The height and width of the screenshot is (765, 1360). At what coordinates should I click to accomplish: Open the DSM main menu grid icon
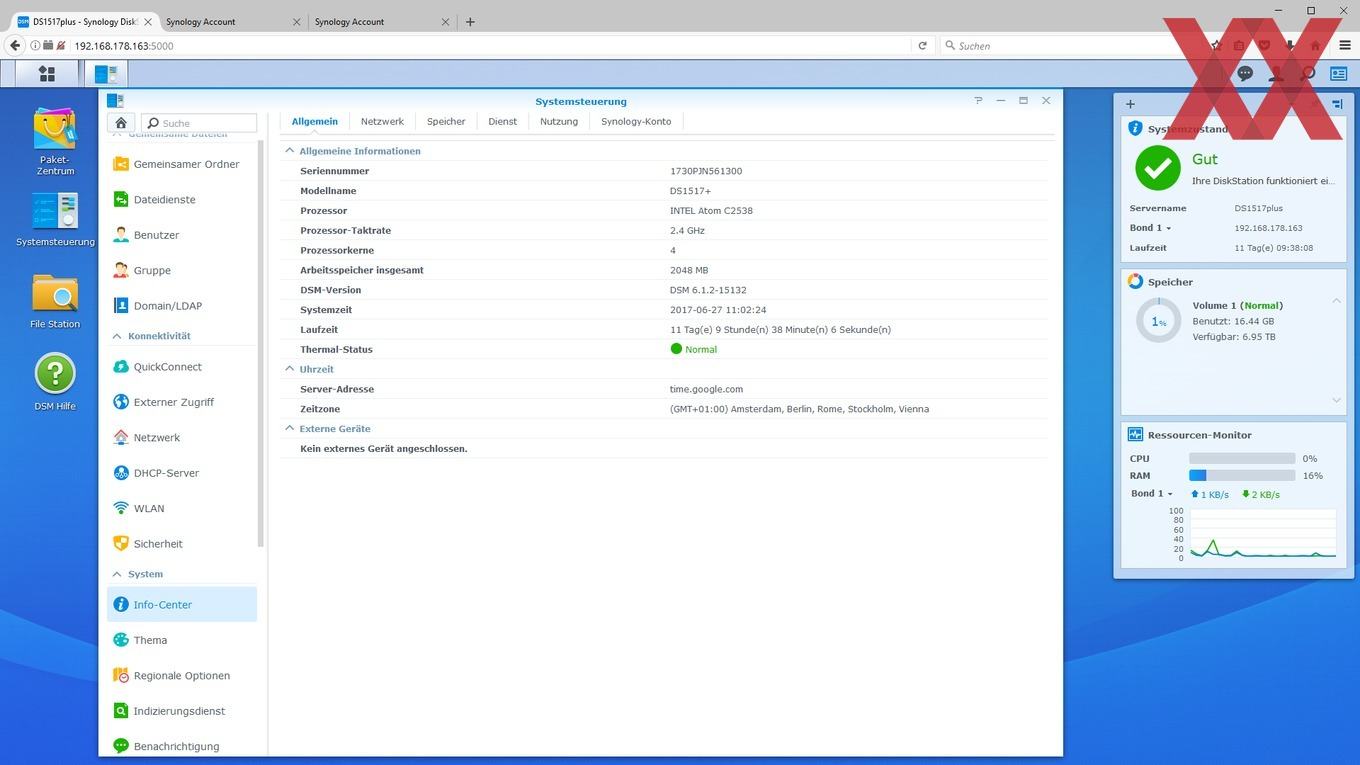click(46, 73)
